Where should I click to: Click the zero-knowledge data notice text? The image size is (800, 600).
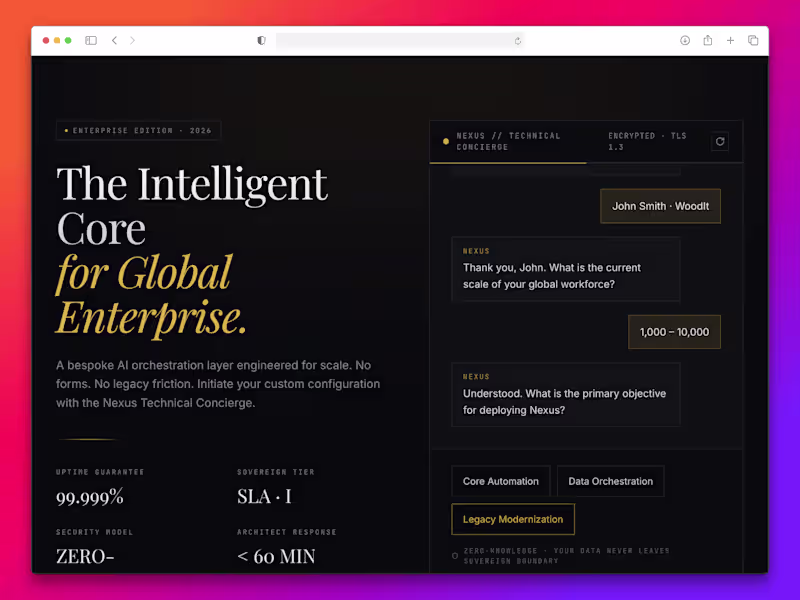pyautogui.click(x=566, y=556)
